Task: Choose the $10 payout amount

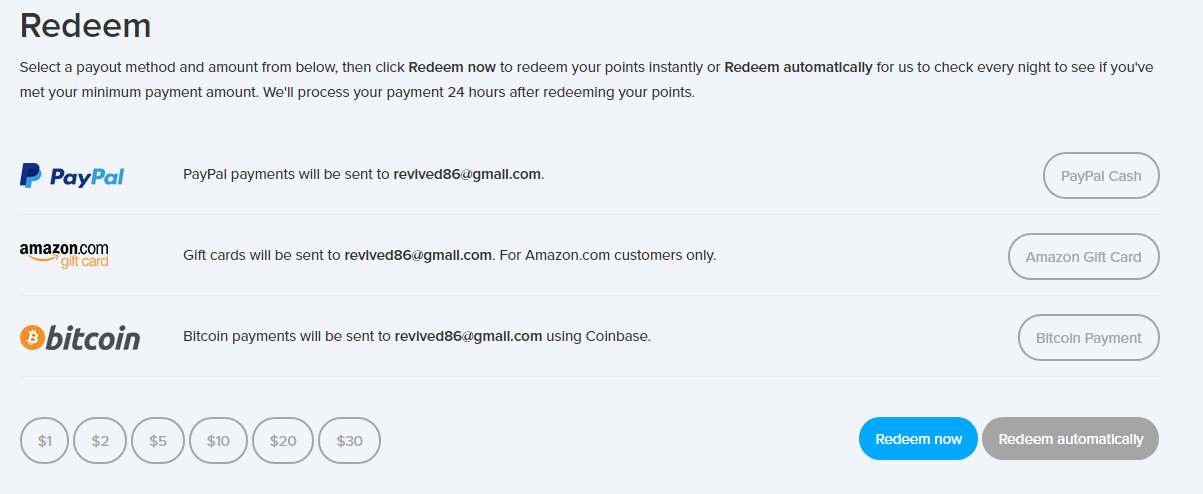Action: click(218, 440)
